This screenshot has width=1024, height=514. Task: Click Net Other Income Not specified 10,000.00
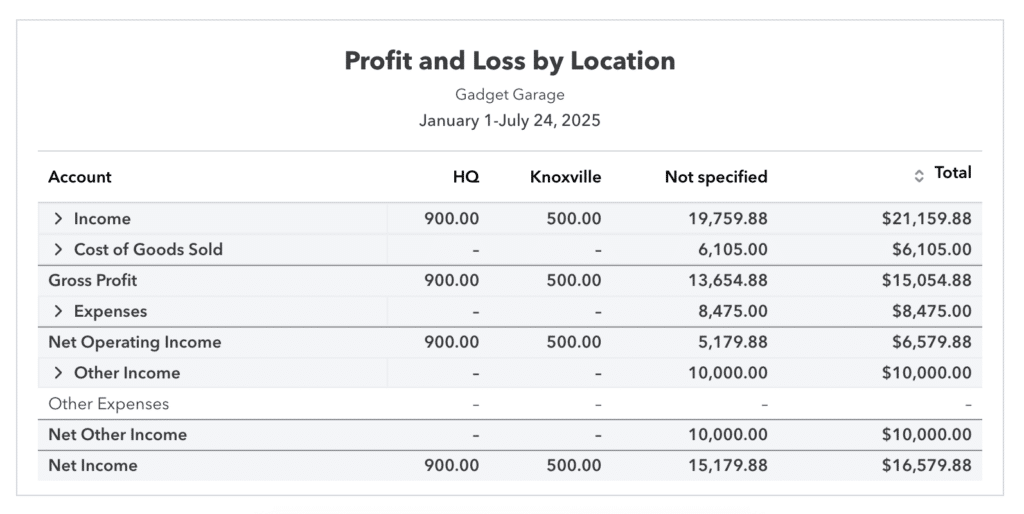pyautogui.click(x=728, y=434)
